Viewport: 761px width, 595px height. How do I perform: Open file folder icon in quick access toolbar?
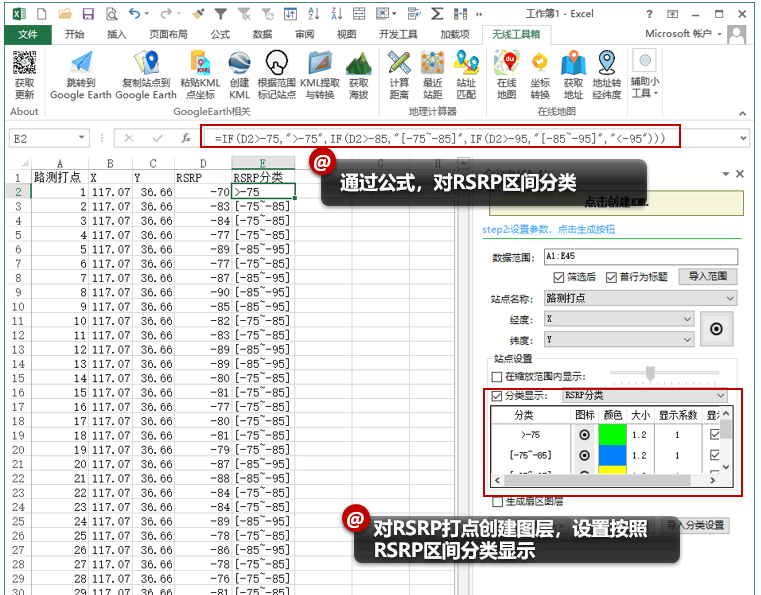(x=65, y=14)
